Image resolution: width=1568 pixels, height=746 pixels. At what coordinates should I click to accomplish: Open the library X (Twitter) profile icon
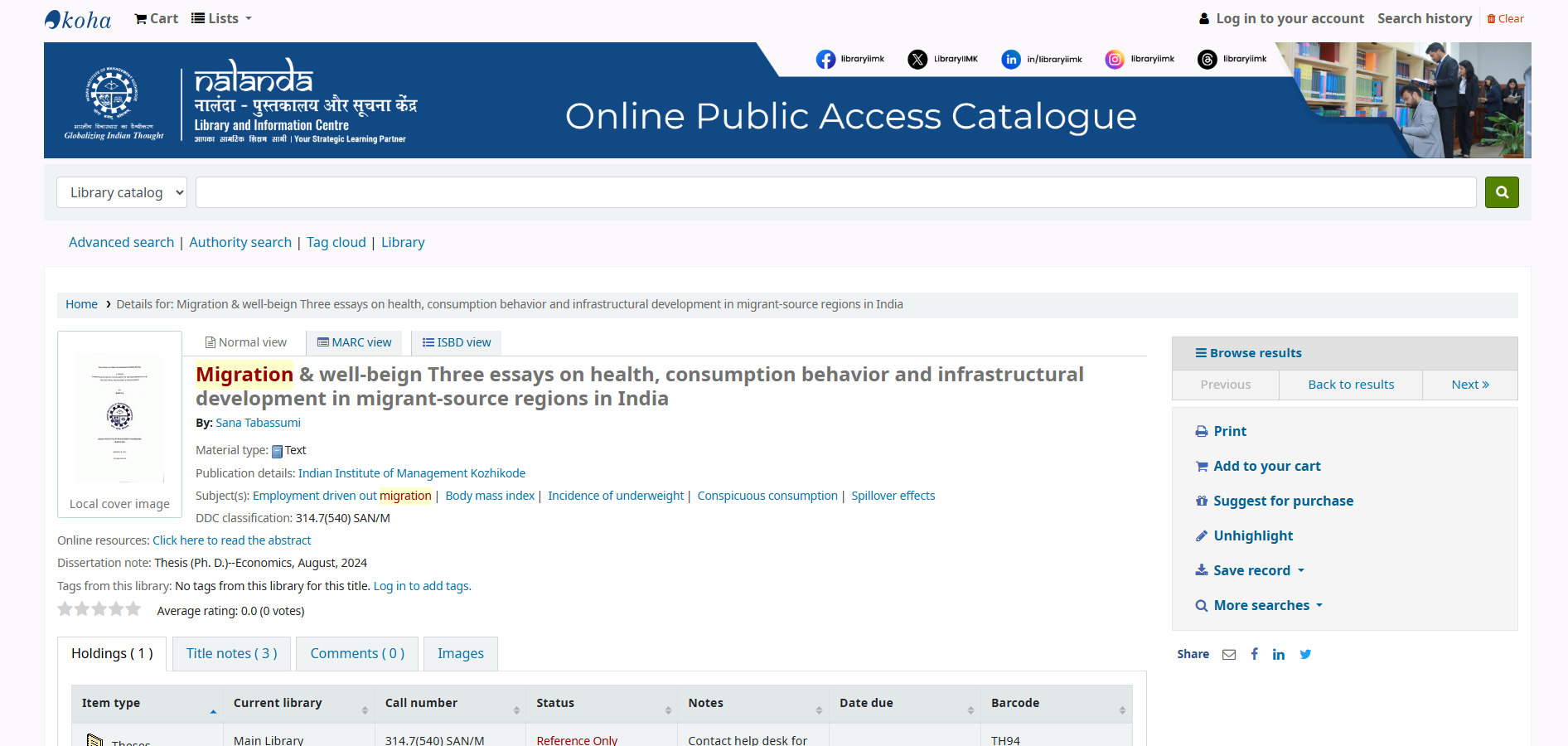pyautogui.click(x=917, y=60)
